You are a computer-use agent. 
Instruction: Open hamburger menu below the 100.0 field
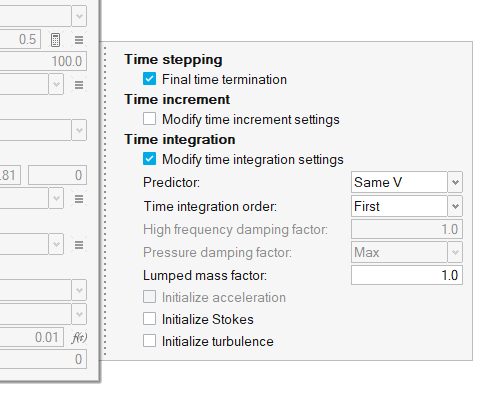coord(79,85)
